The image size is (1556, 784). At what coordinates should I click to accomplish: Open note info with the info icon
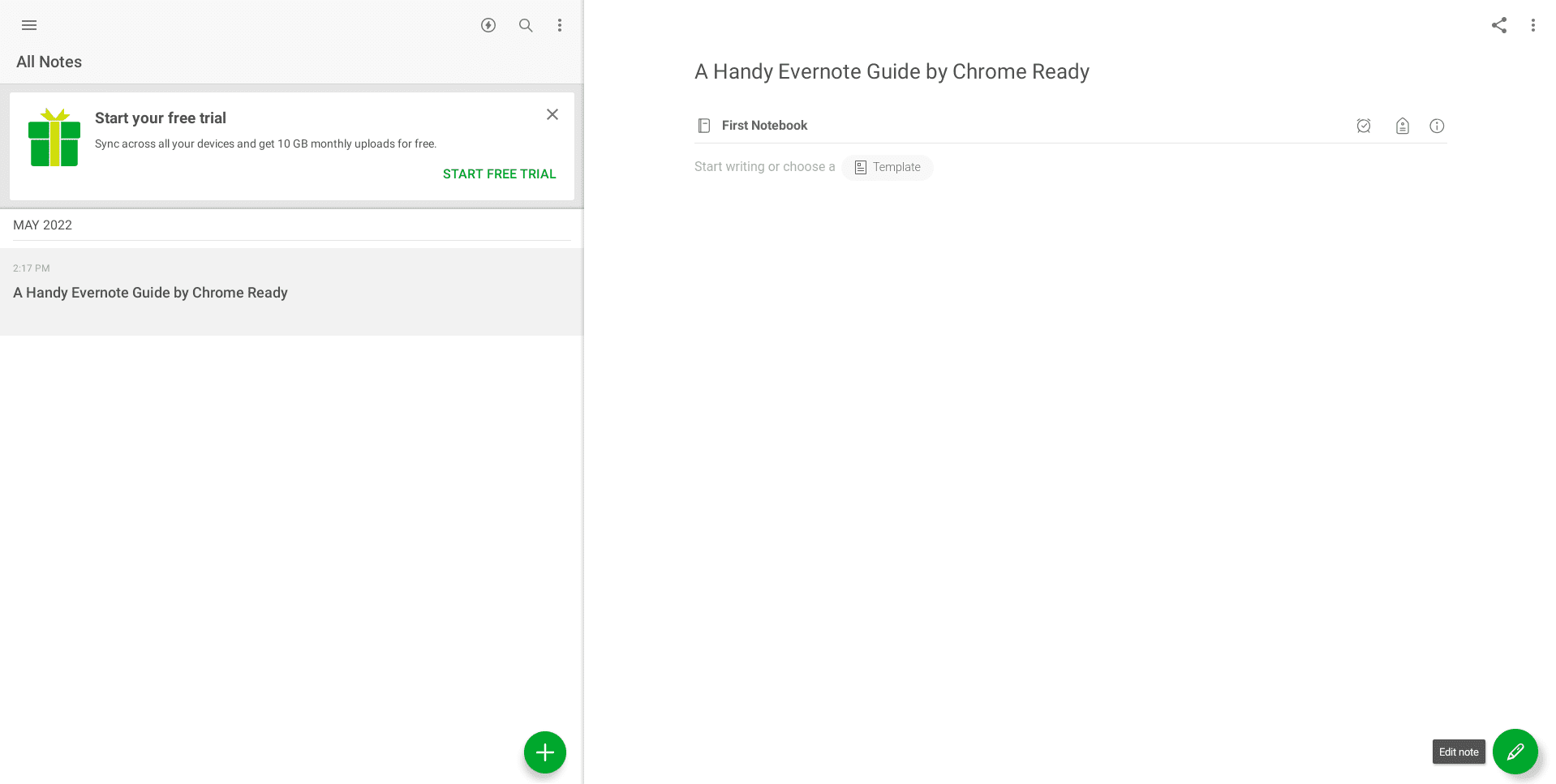[1437, 126]
